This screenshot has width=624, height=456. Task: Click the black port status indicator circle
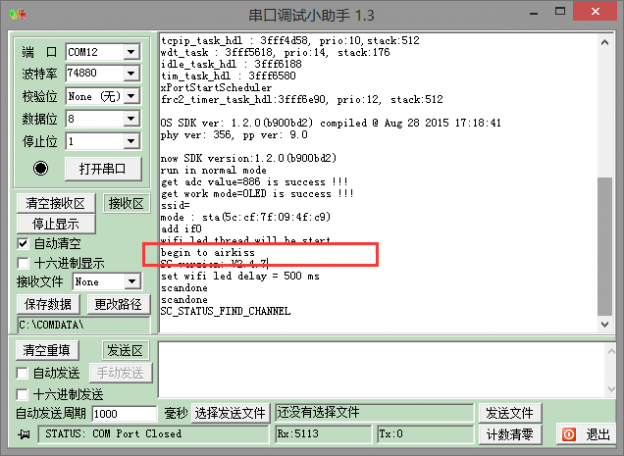pyautogui.click(x=41, y=168)
